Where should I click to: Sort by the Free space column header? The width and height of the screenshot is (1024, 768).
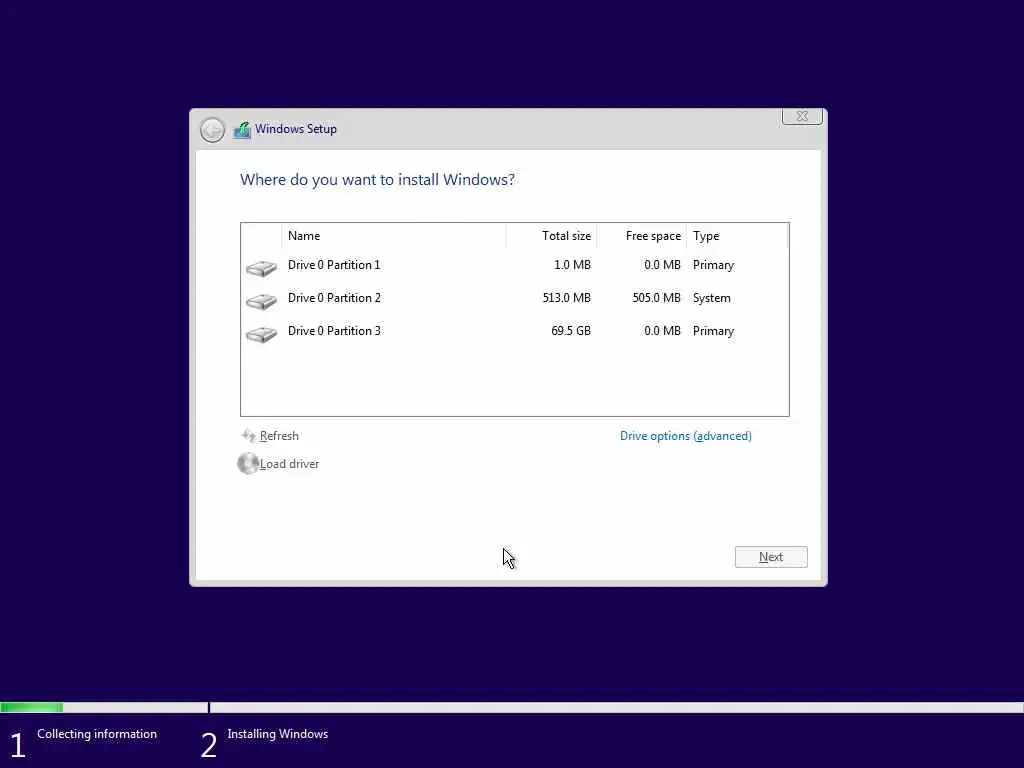point(641,236)
